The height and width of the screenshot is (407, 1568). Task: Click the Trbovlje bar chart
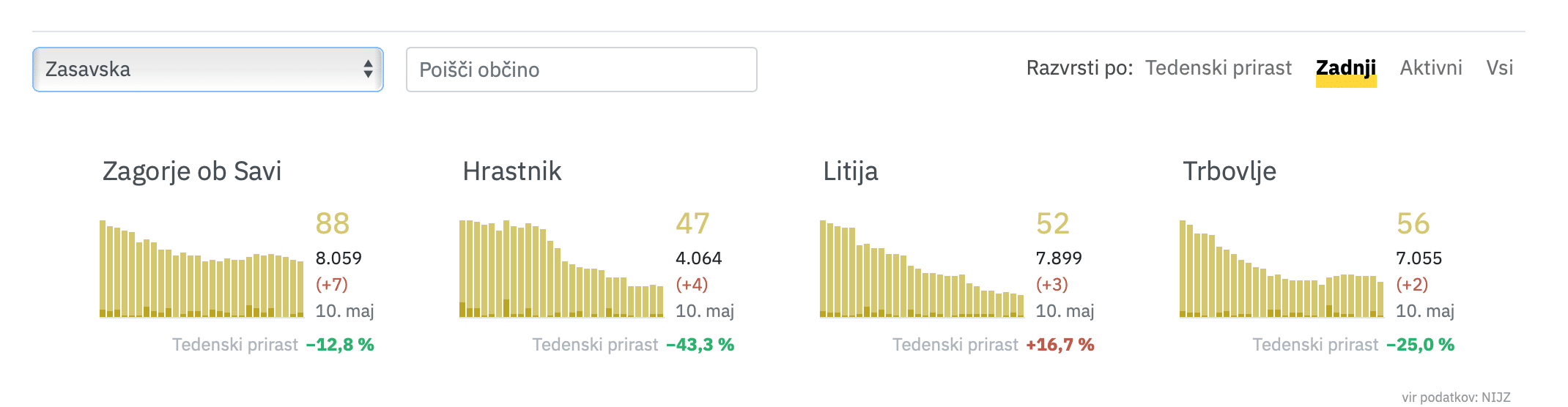[x=1282, y=269]
